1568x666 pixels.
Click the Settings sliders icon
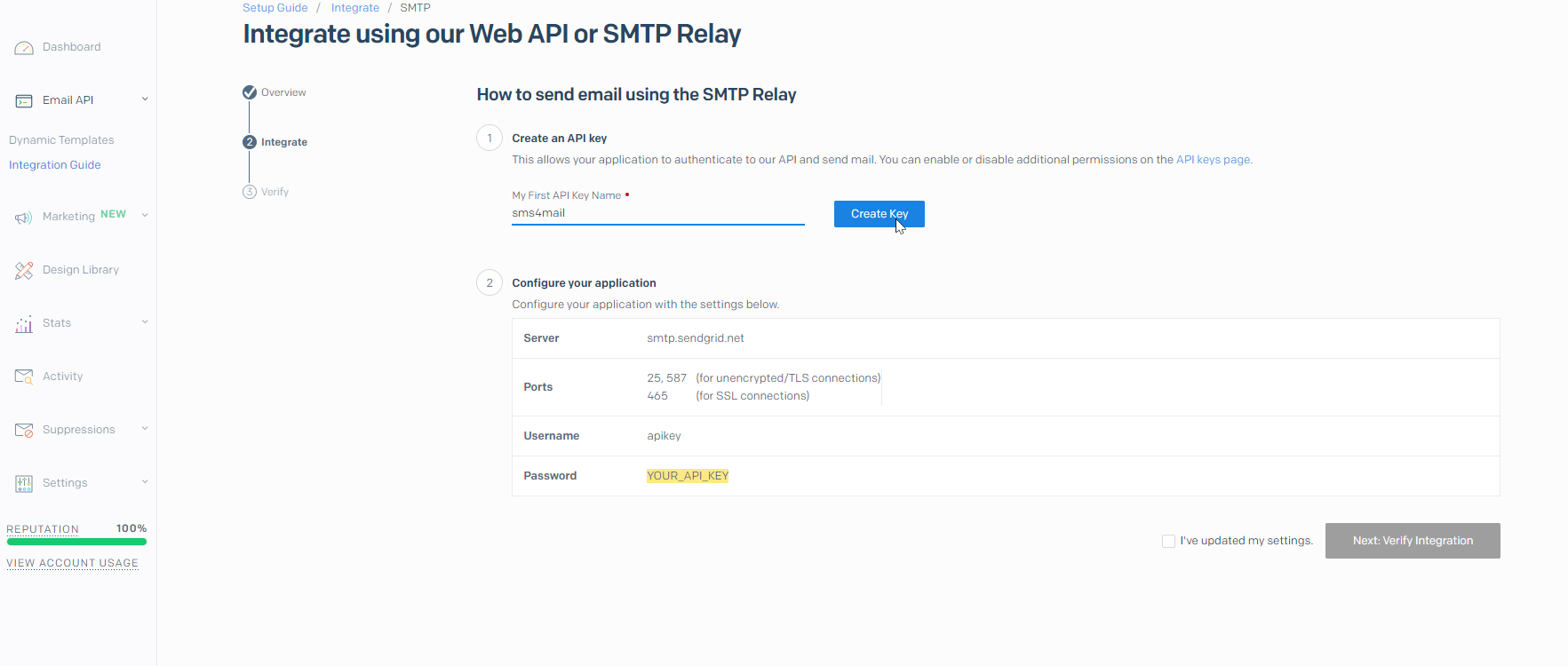coord(24,483)
